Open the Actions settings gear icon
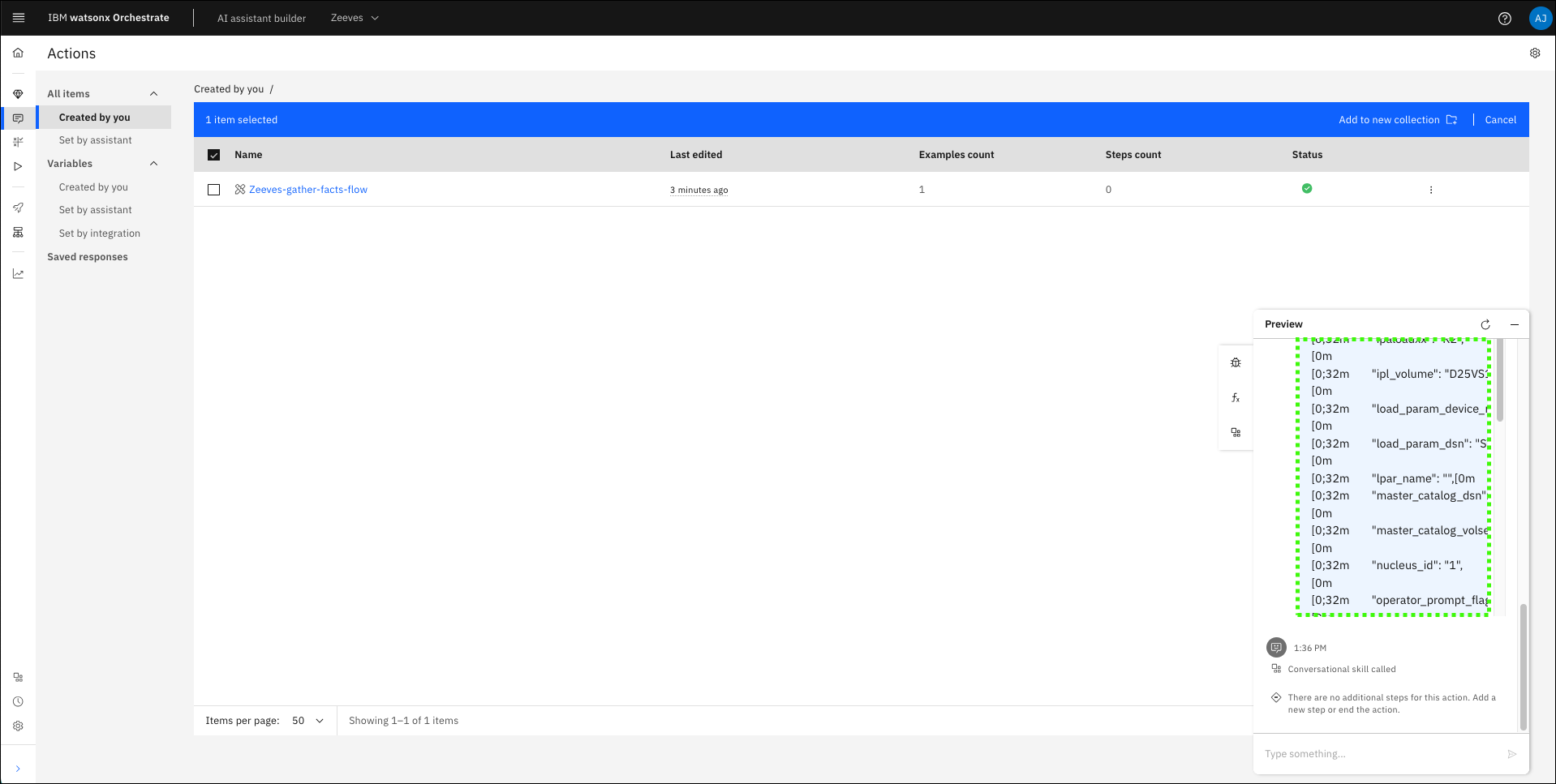 (x=1534, y=54)
